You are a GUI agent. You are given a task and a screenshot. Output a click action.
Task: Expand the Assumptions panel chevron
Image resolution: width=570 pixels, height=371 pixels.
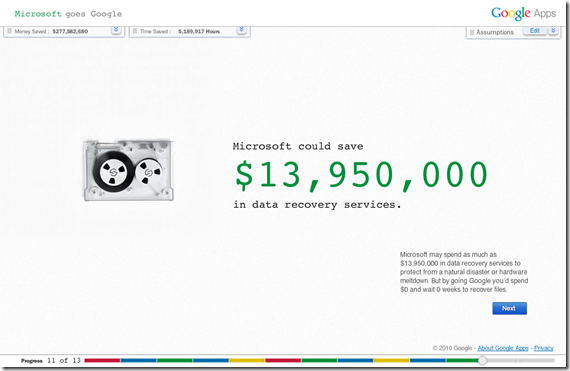tap(553, 31)
